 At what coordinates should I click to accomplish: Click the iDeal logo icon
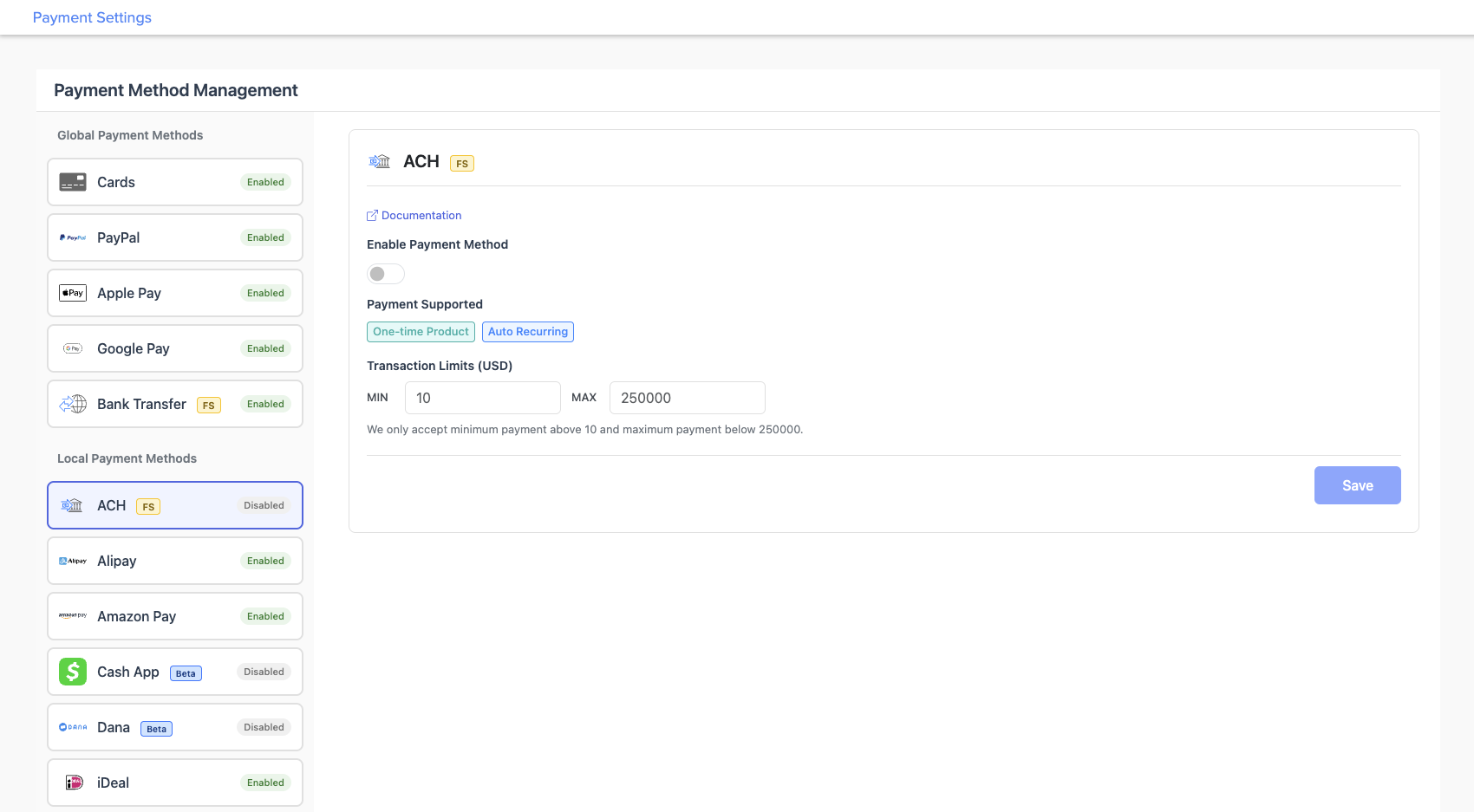point(75,783)
